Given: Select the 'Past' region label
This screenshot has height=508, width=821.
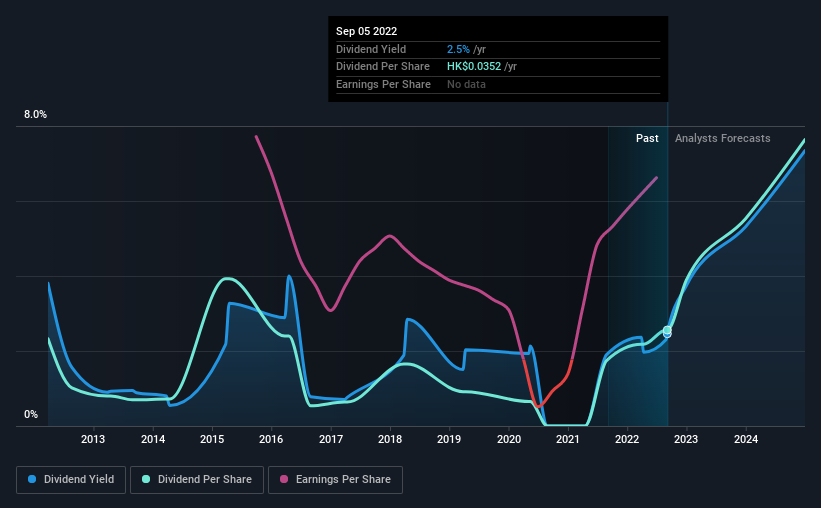Looking at the screenshot, I should (x=647, y=138).
